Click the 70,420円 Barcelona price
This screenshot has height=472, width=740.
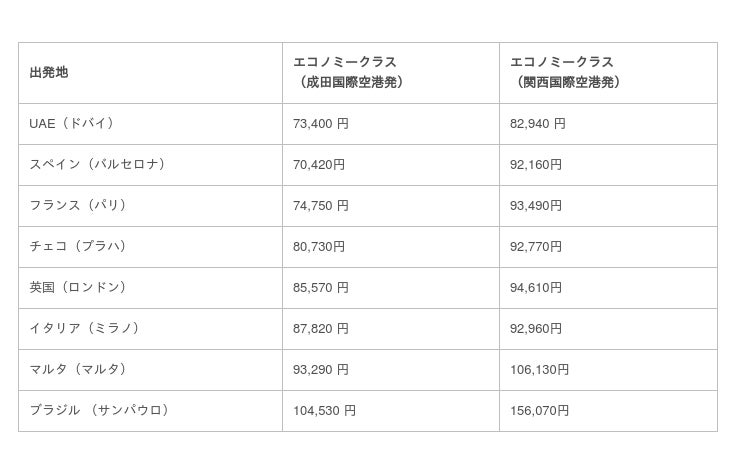pyautogui.click(x=318, y=165)
